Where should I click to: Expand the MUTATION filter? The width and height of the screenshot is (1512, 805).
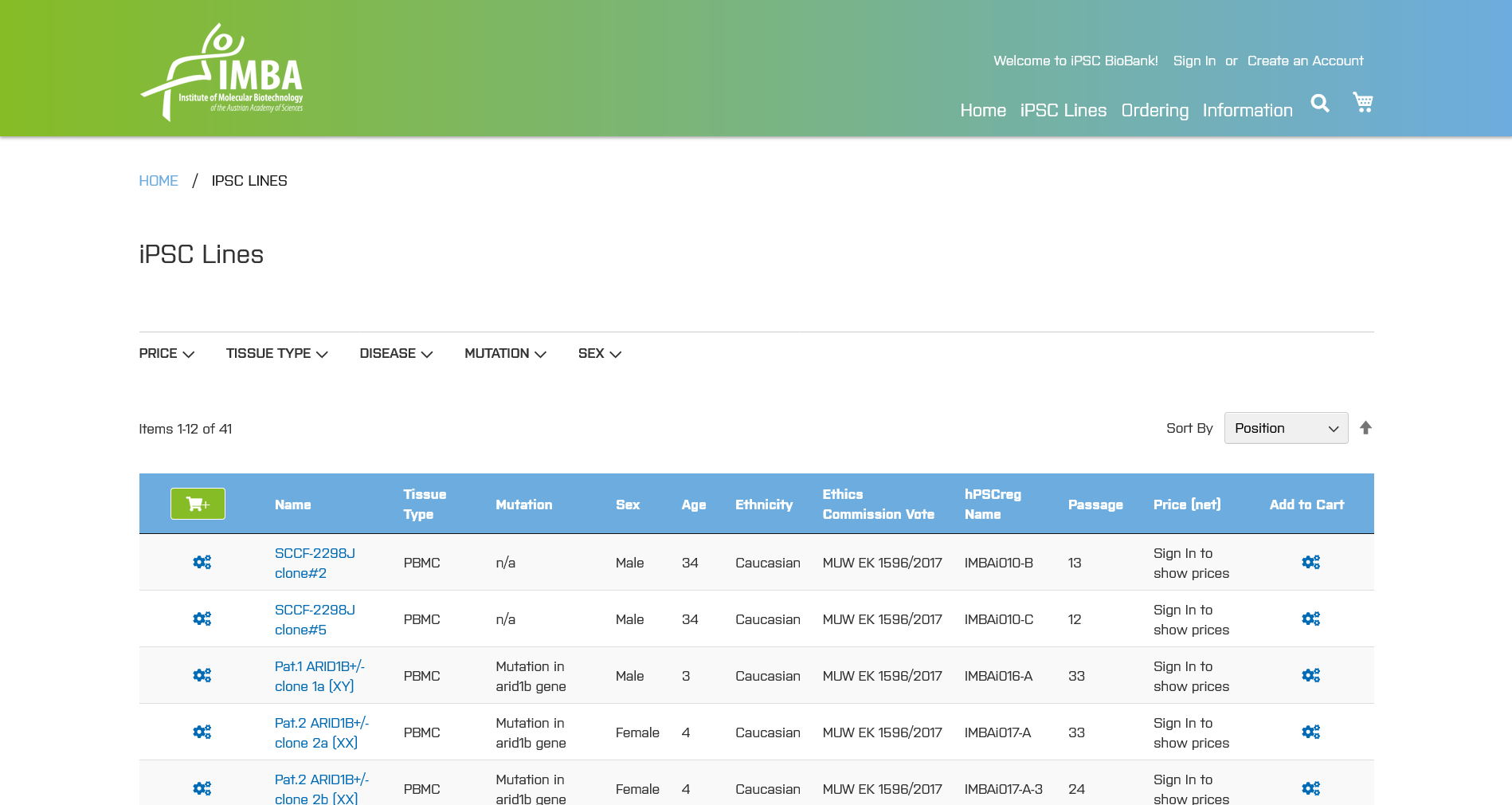click(505, 354)
